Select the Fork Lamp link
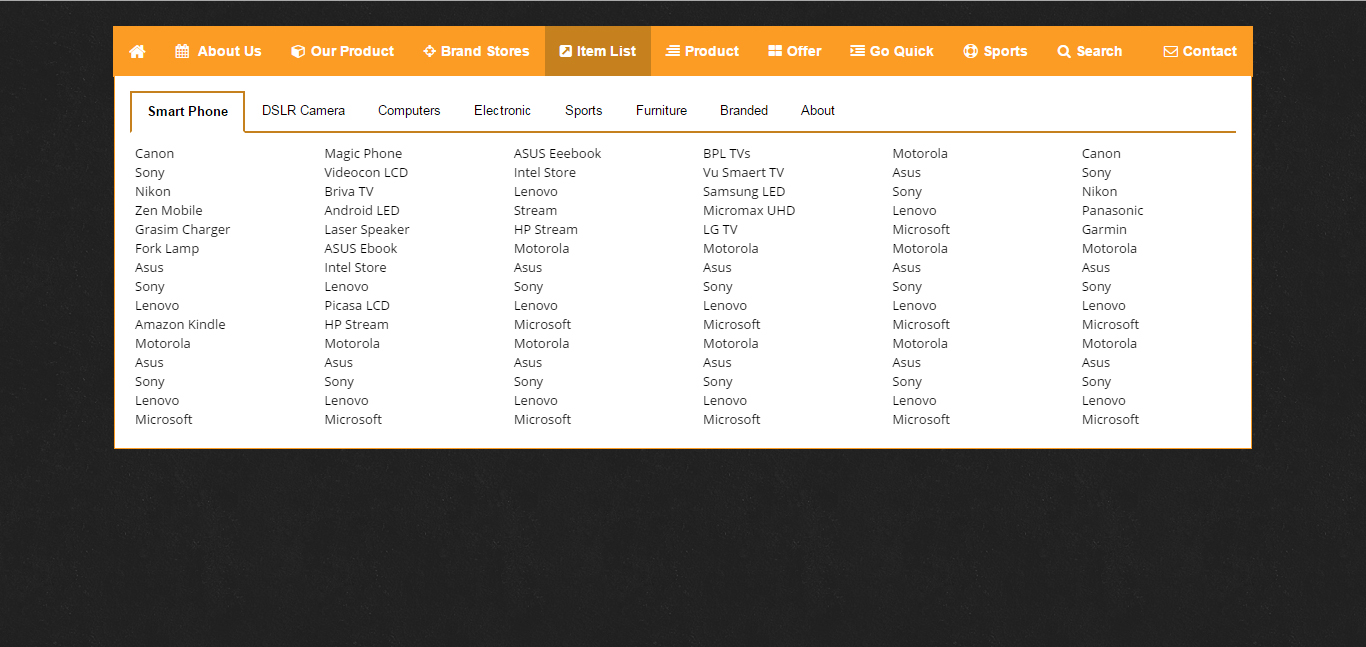 167,248
